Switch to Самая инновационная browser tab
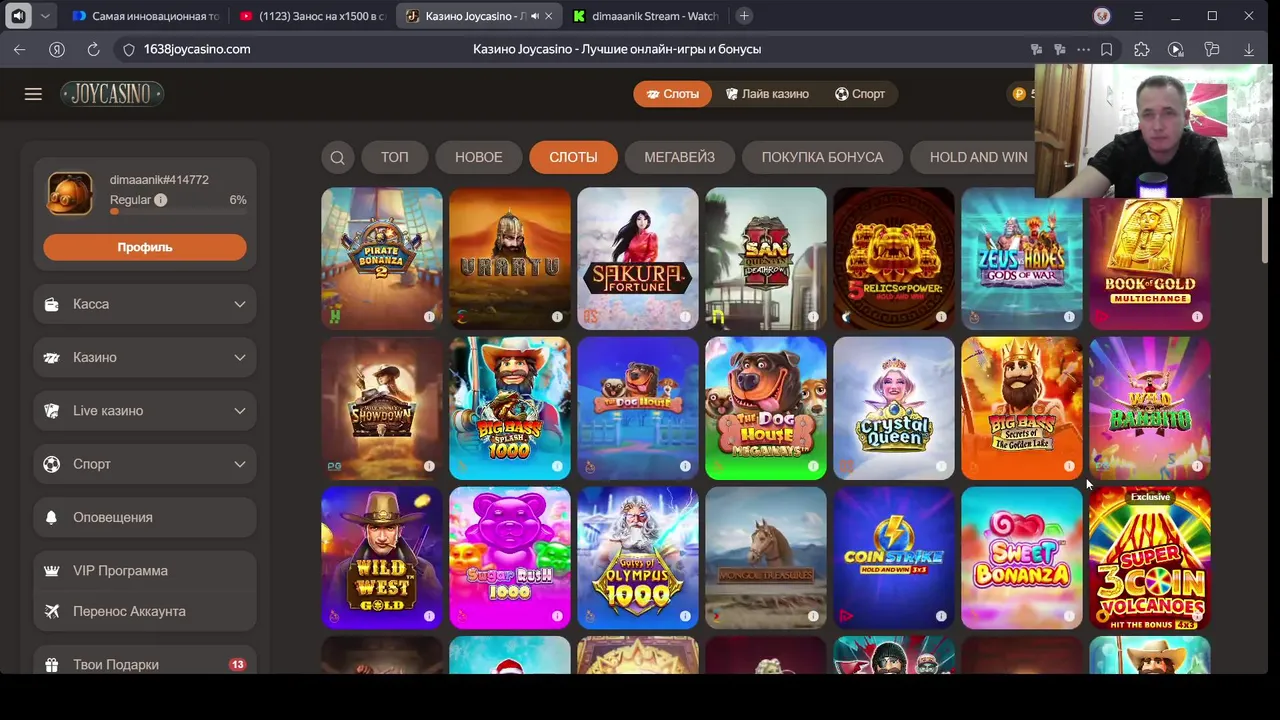Viewport: 1280px width, 720px height. click(145, 16)
